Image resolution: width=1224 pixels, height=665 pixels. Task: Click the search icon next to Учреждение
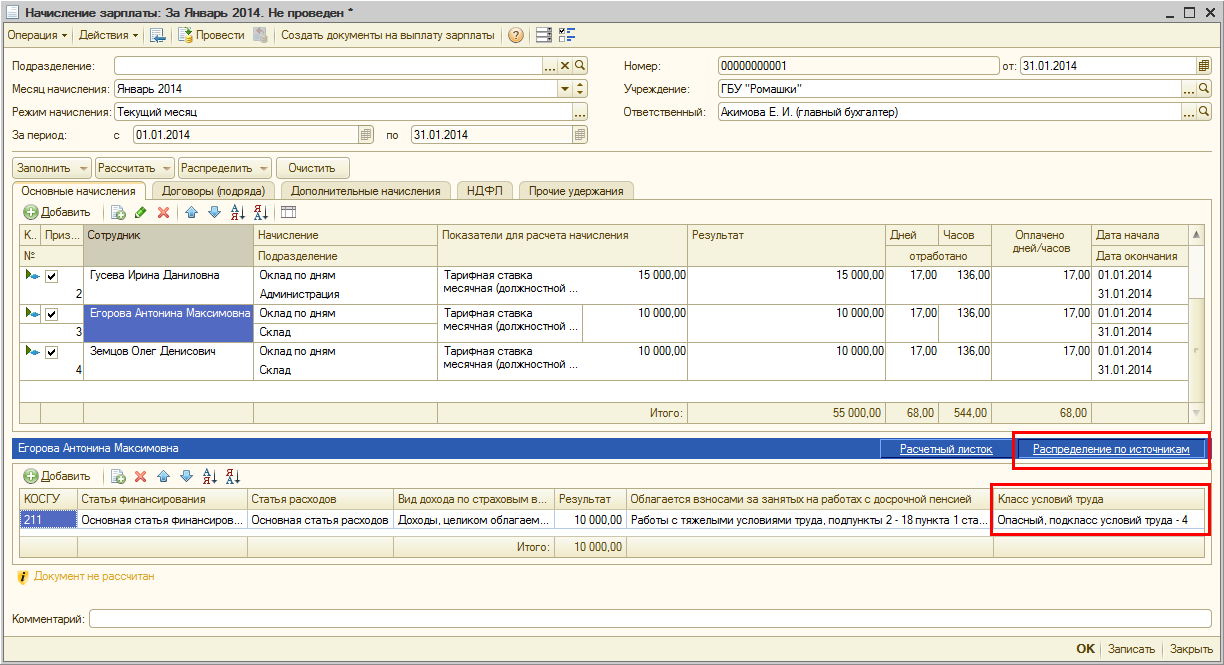(x=1204, y=89)
